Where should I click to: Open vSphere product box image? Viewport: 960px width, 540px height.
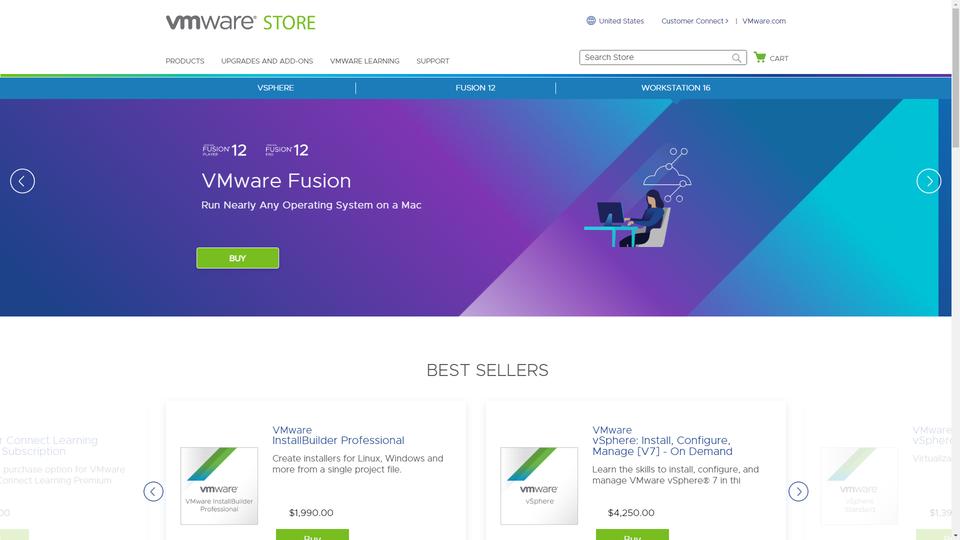[539, 486]
